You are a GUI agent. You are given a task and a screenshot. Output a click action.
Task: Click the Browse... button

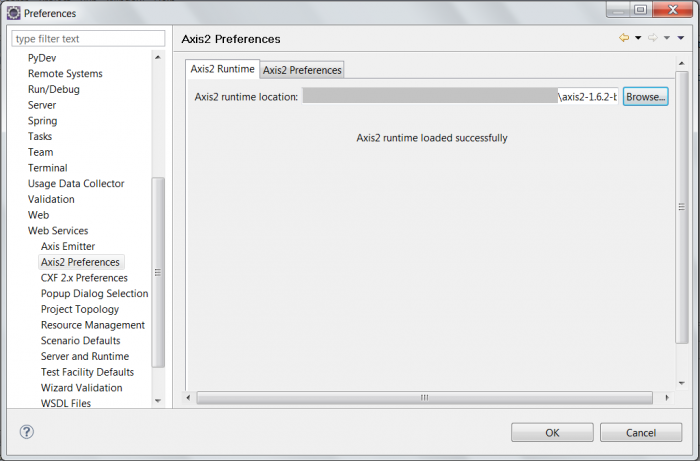click(x=646, y=96)
